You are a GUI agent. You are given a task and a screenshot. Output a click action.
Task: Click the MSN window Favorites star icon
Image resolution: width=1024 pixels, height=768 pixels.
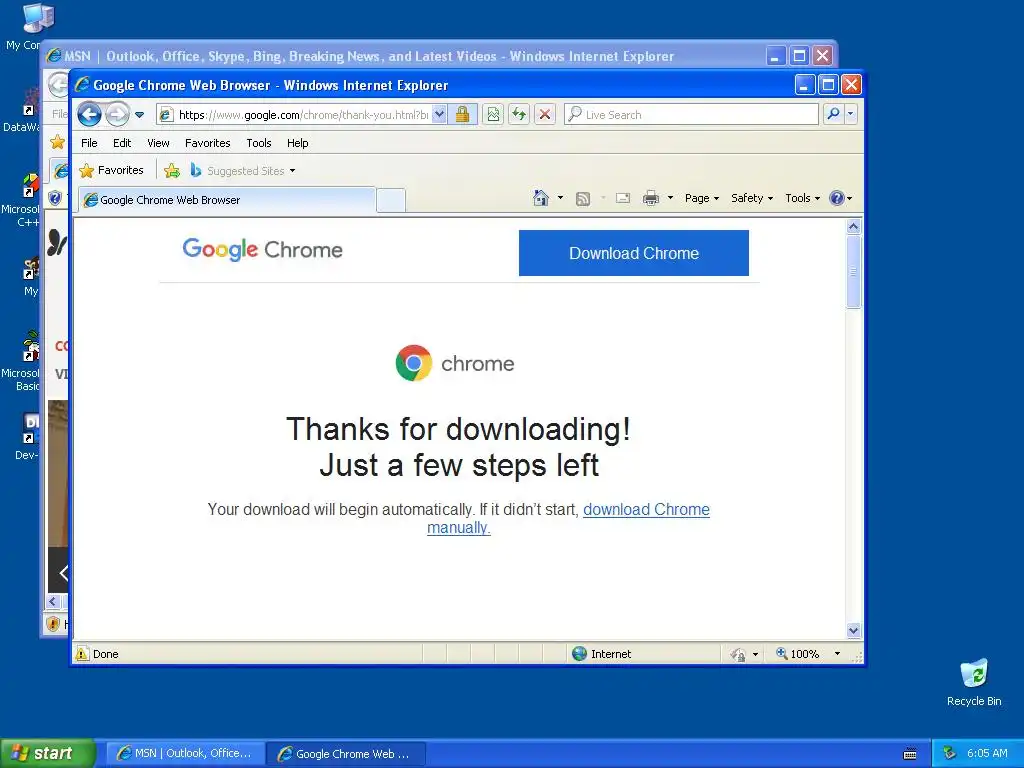coord(57,141)
